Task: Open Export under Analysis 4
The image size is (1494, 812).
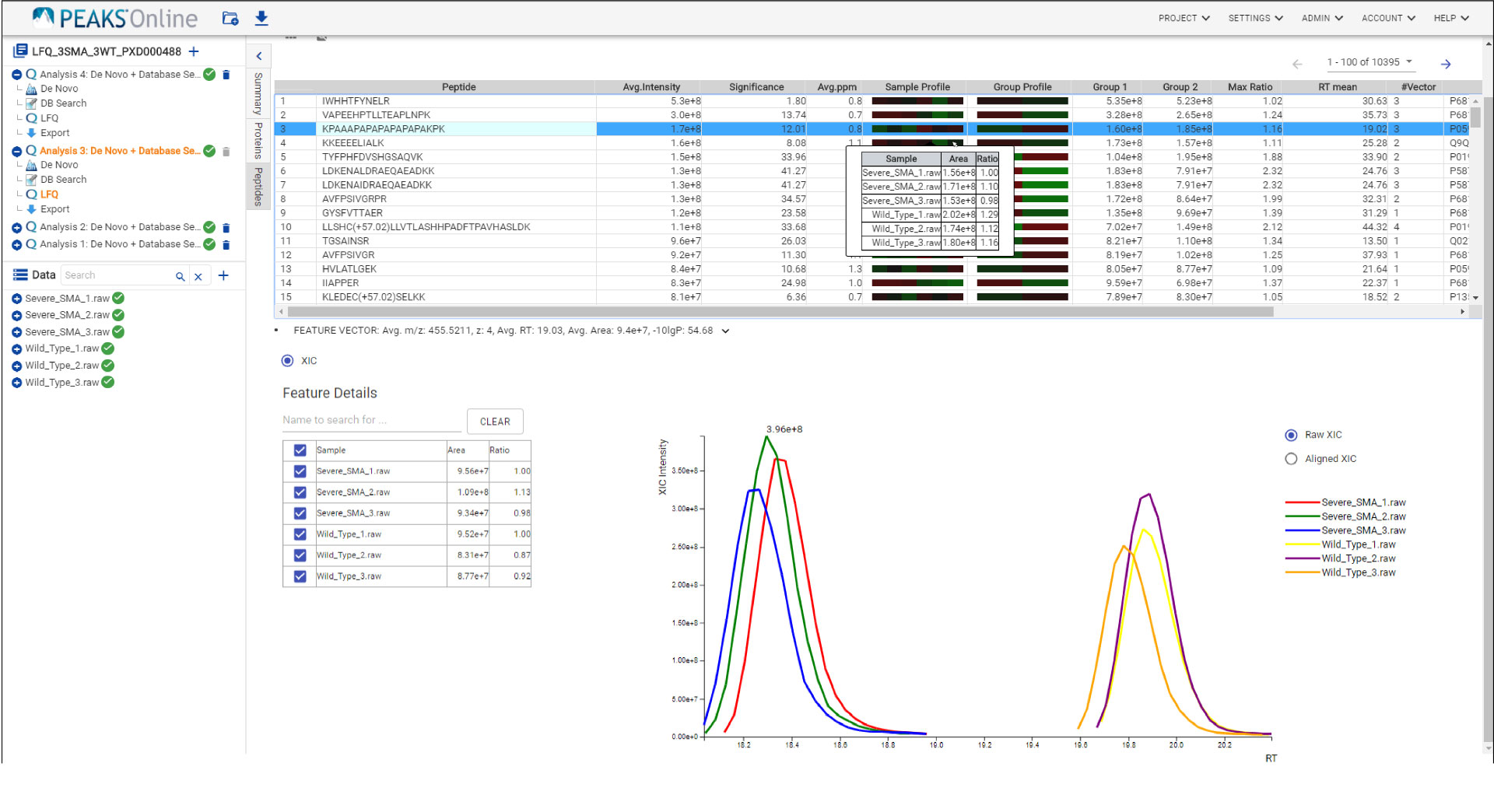Action: 54,133
